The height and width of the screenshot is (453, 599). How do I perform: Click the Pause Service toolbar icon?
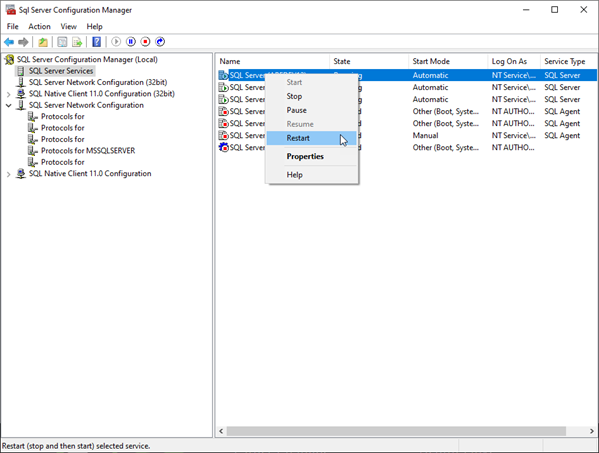tap(131, 42)
